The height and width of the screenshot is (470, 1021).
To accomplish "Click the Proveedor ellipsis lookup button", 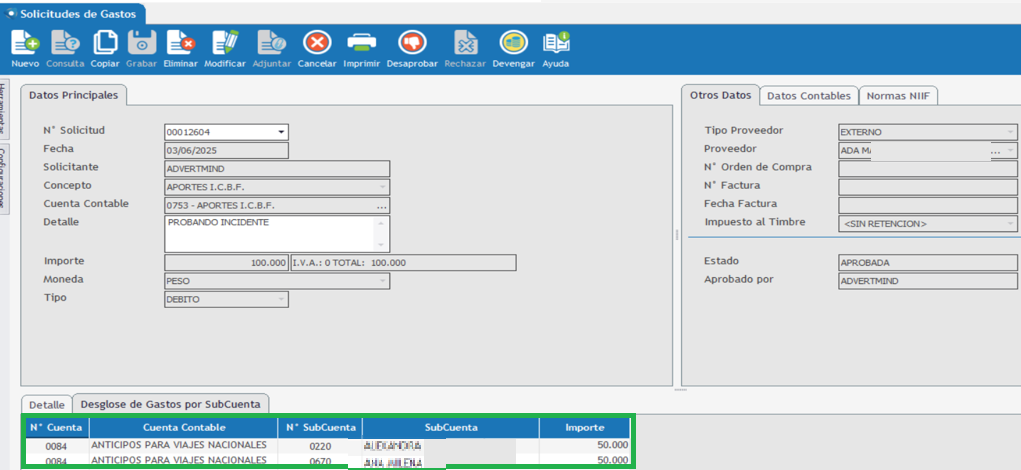I will tap(995, 151).
